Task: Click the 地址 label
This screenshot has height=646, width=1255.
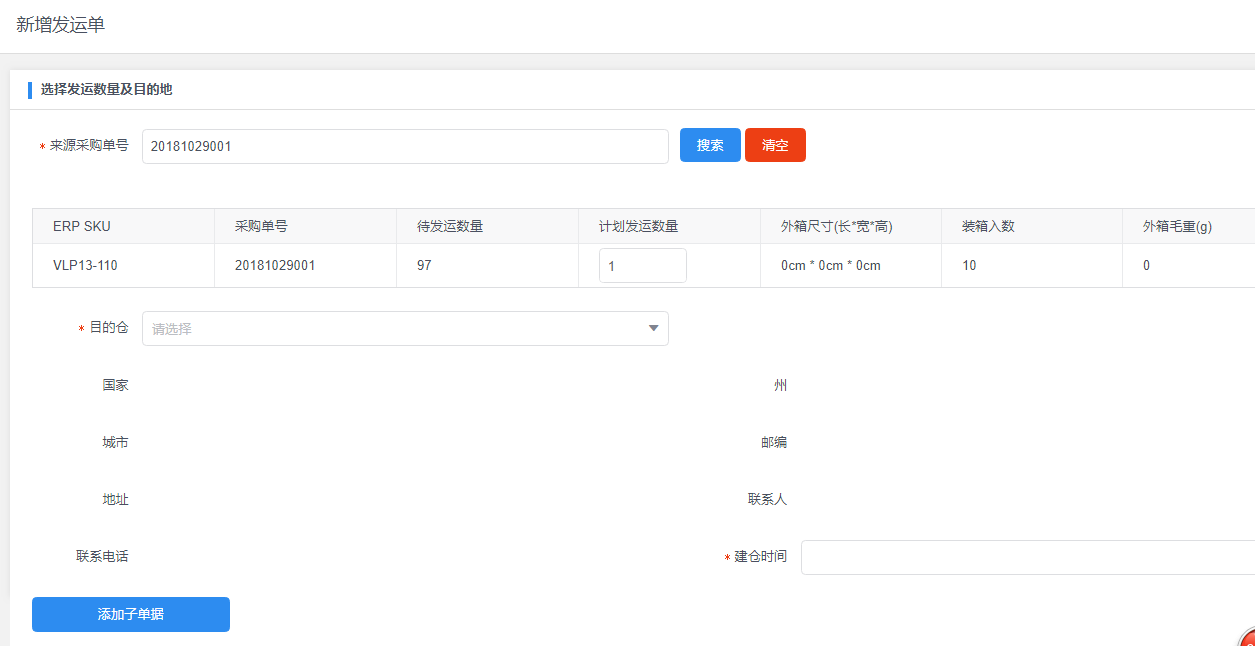Action: pyautogui.click(x=115, y=499)
